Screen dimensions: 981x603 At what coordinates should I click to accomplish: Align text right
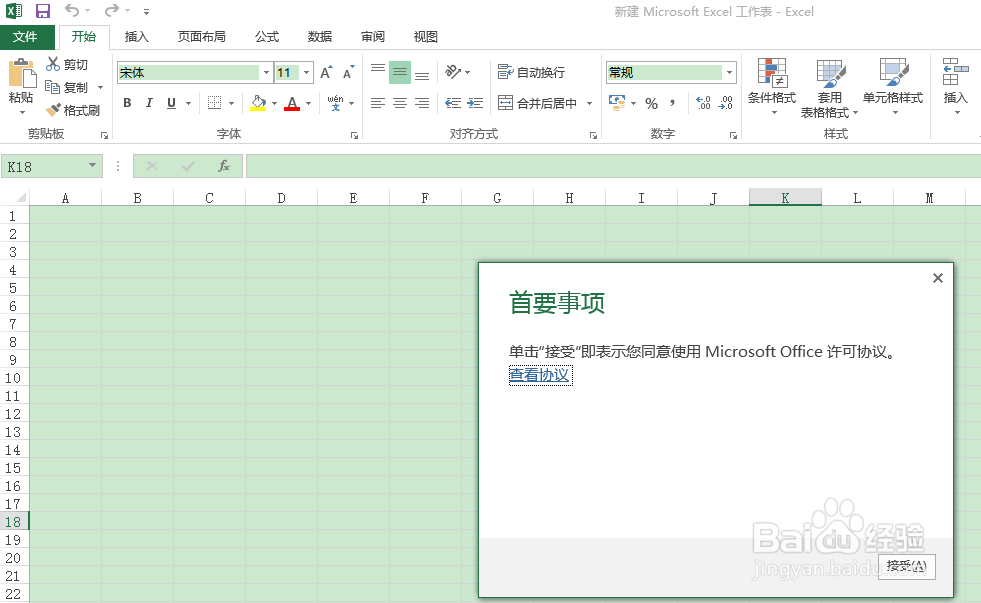[422, 103]
